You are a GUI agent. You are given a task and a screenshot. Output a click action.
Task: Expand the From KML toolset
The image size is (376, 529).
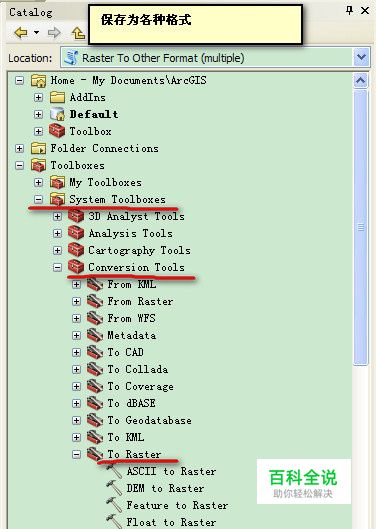77,284
